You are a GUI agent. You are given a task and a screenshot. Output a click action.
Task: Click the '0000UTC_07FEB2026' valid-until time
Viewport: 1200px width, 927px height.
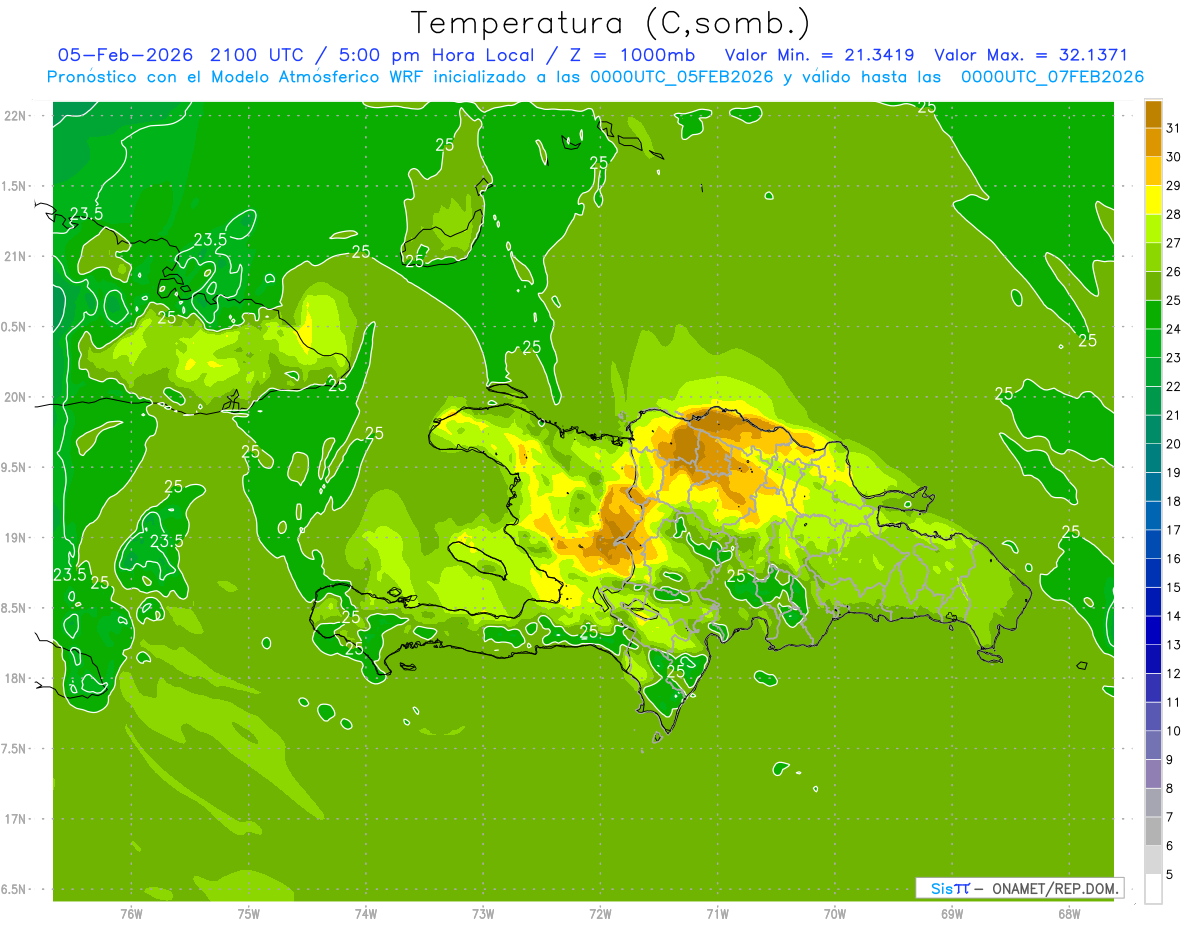tap(1052, 77)
